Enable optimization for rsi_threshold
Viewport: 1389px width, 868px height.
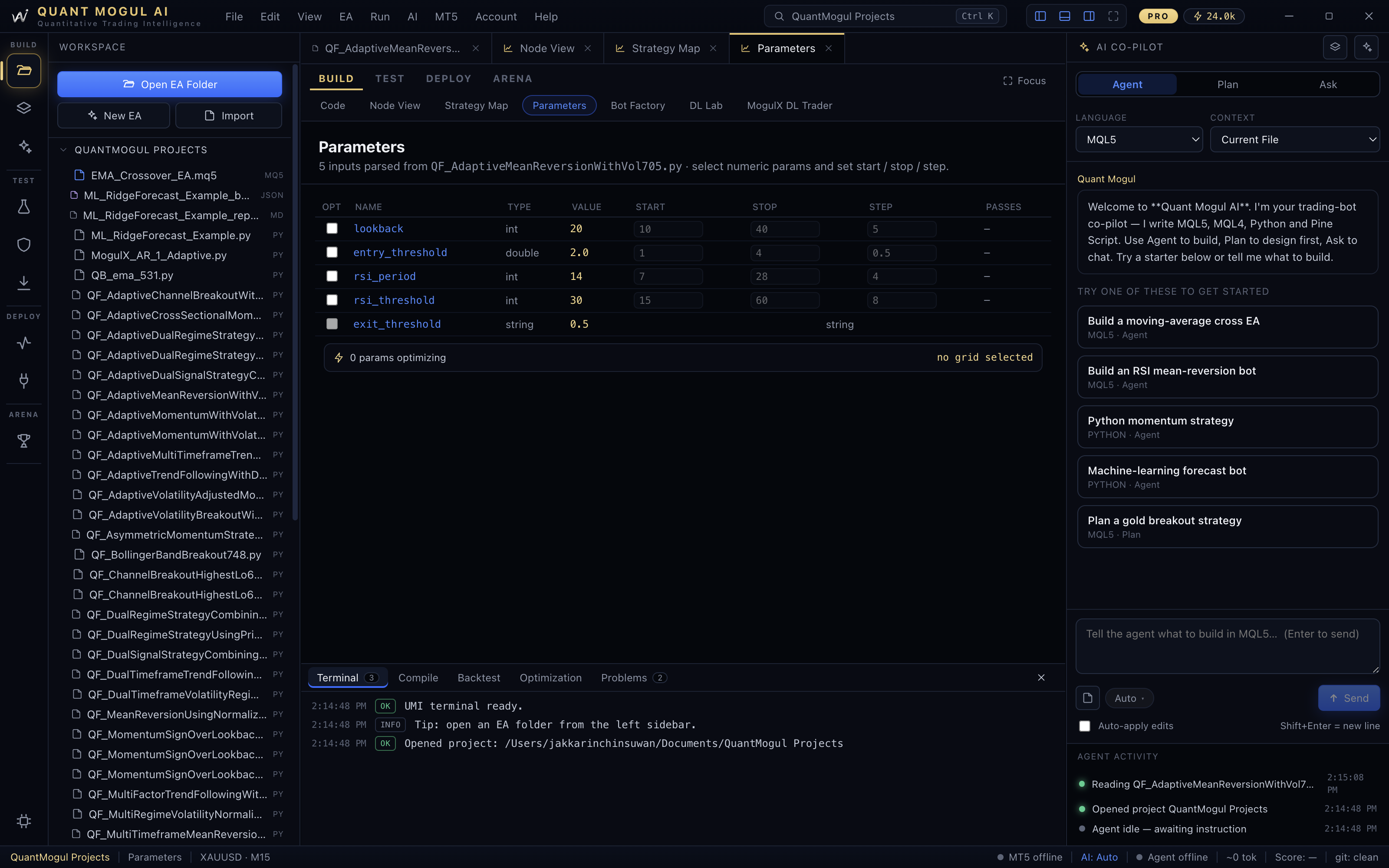coord(332,300)
